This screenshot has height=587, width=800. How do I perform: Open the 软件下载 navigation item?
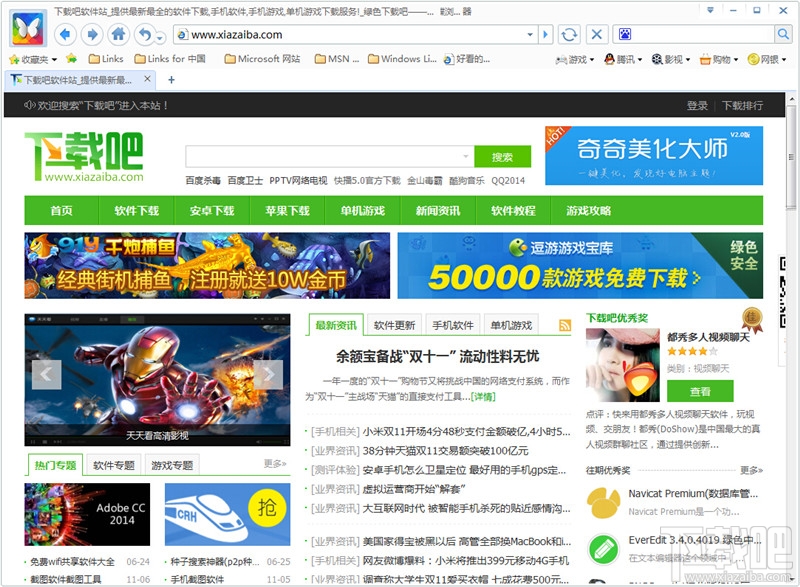[137, 211]
